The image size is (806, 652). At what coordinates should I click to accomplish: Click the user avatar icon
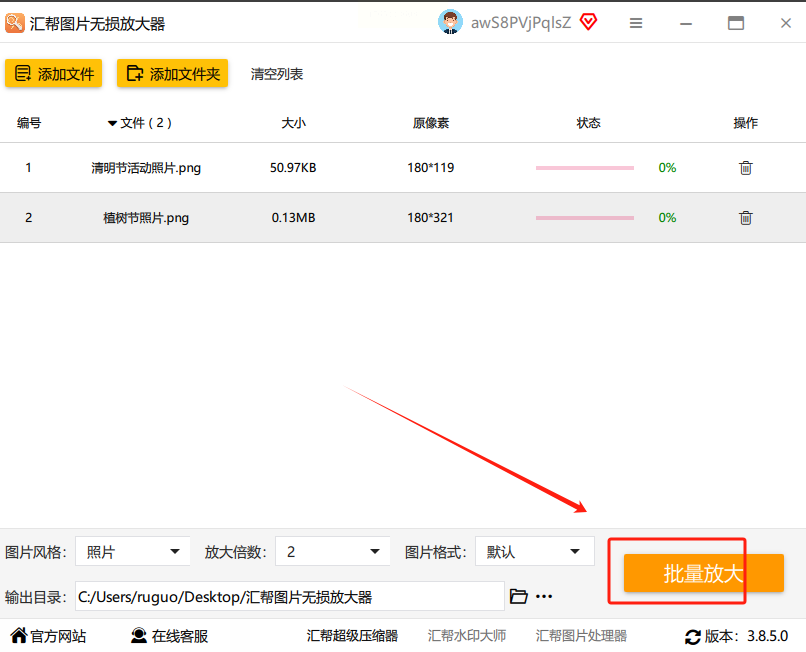[x=450, y=22]
